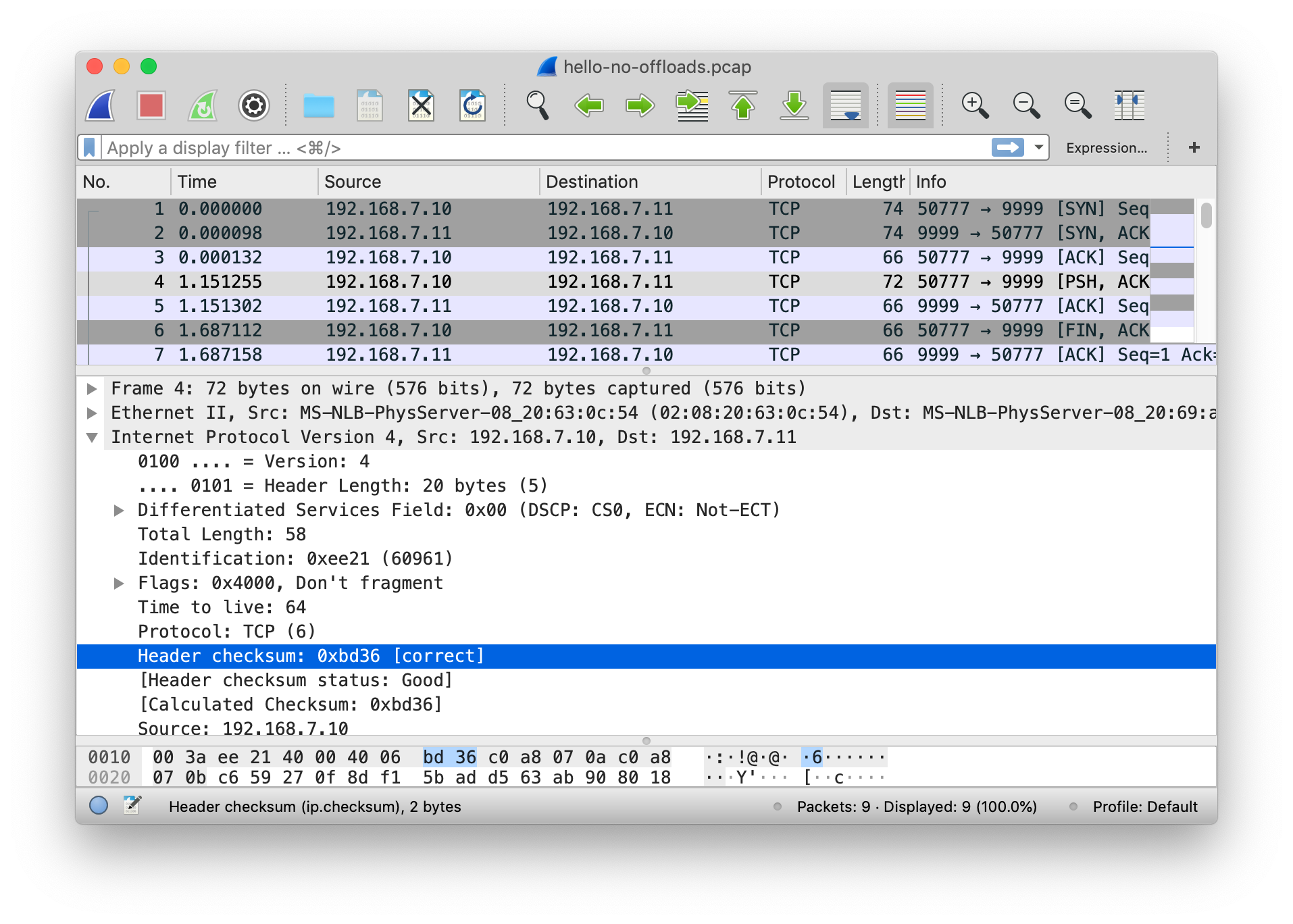Viewport: 1293px width, 924px height.
Task: Go to the first packet icon
Action: [743, 106]
